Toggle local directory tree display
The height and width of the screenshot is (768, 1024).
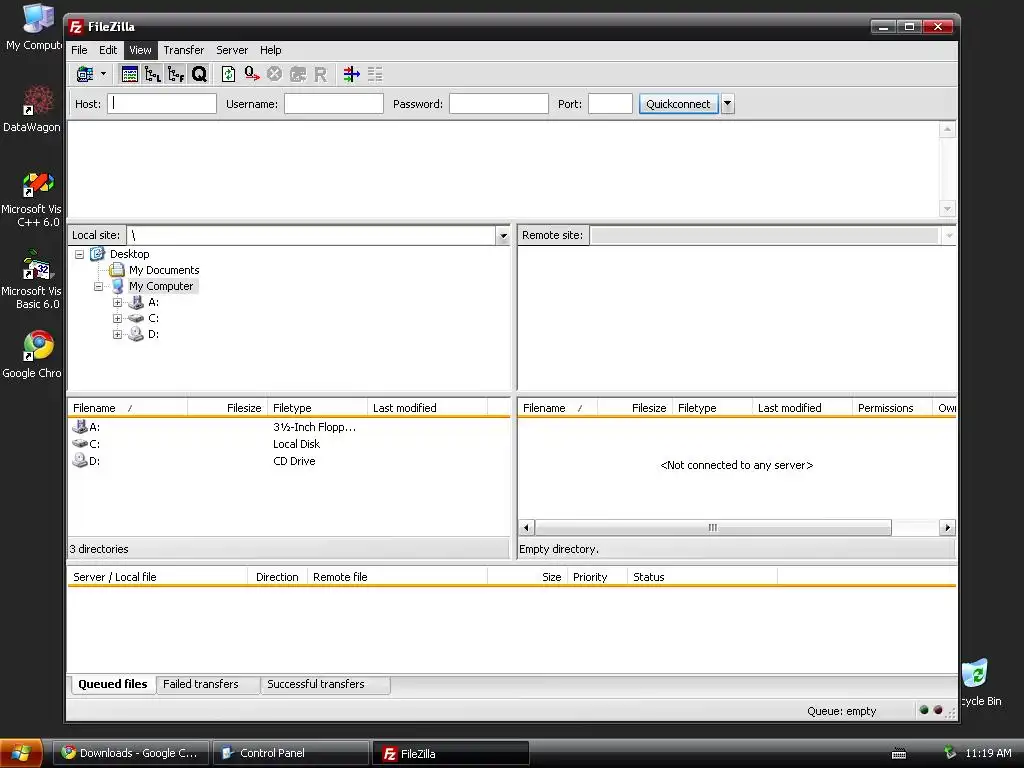pos(153,74)
